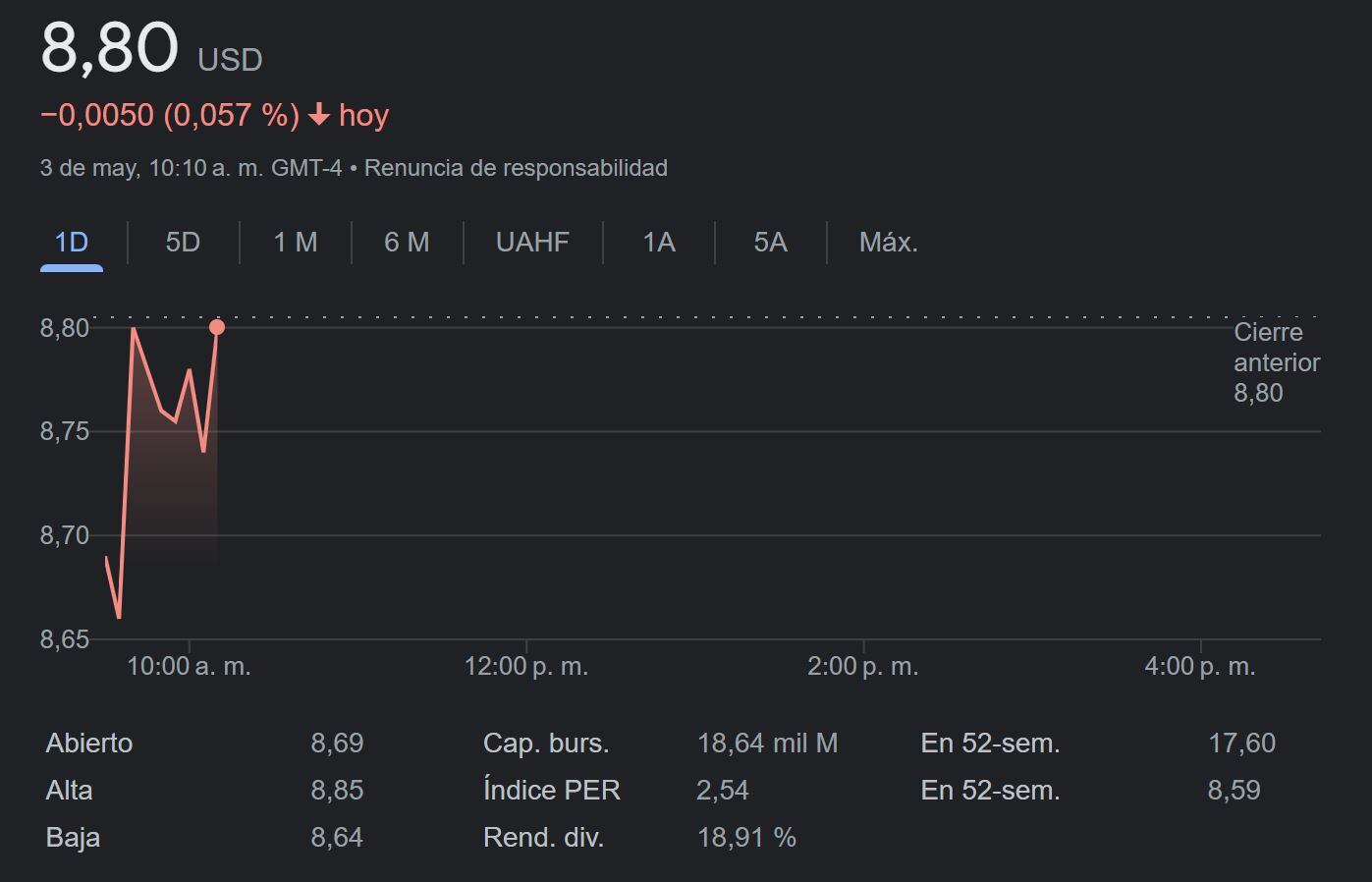The height and width of the screenshot is (882, 1372).
Task: Select the 1D time range tab
Action: [x=71, y=243]
